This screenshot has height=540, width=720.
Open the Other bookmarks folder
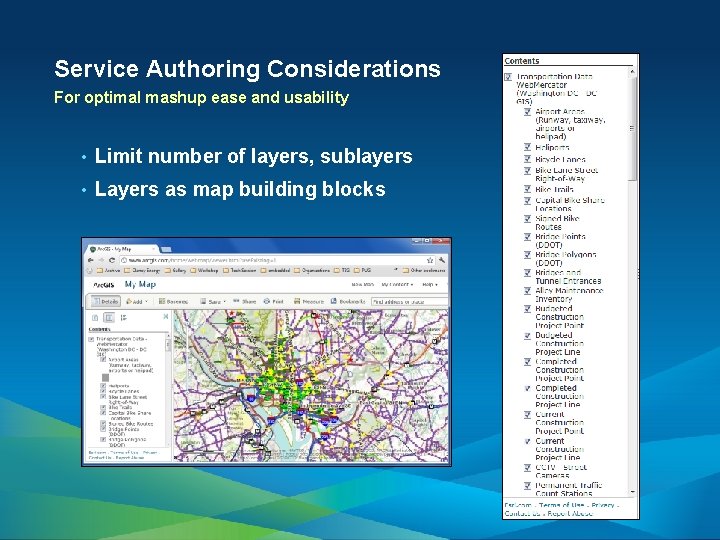tap(424, 270)
